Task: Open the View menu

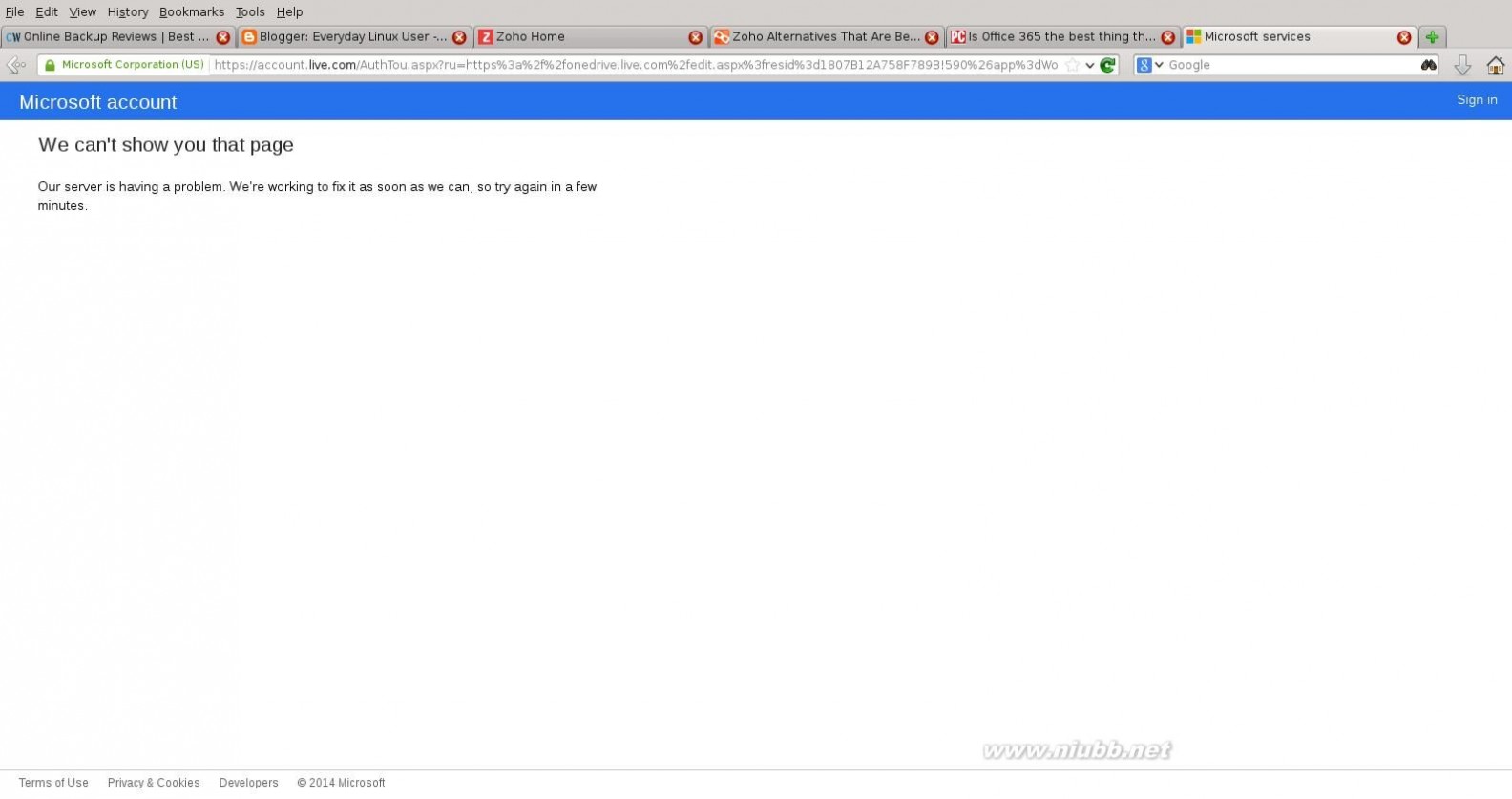Action: tap(82, 11)
